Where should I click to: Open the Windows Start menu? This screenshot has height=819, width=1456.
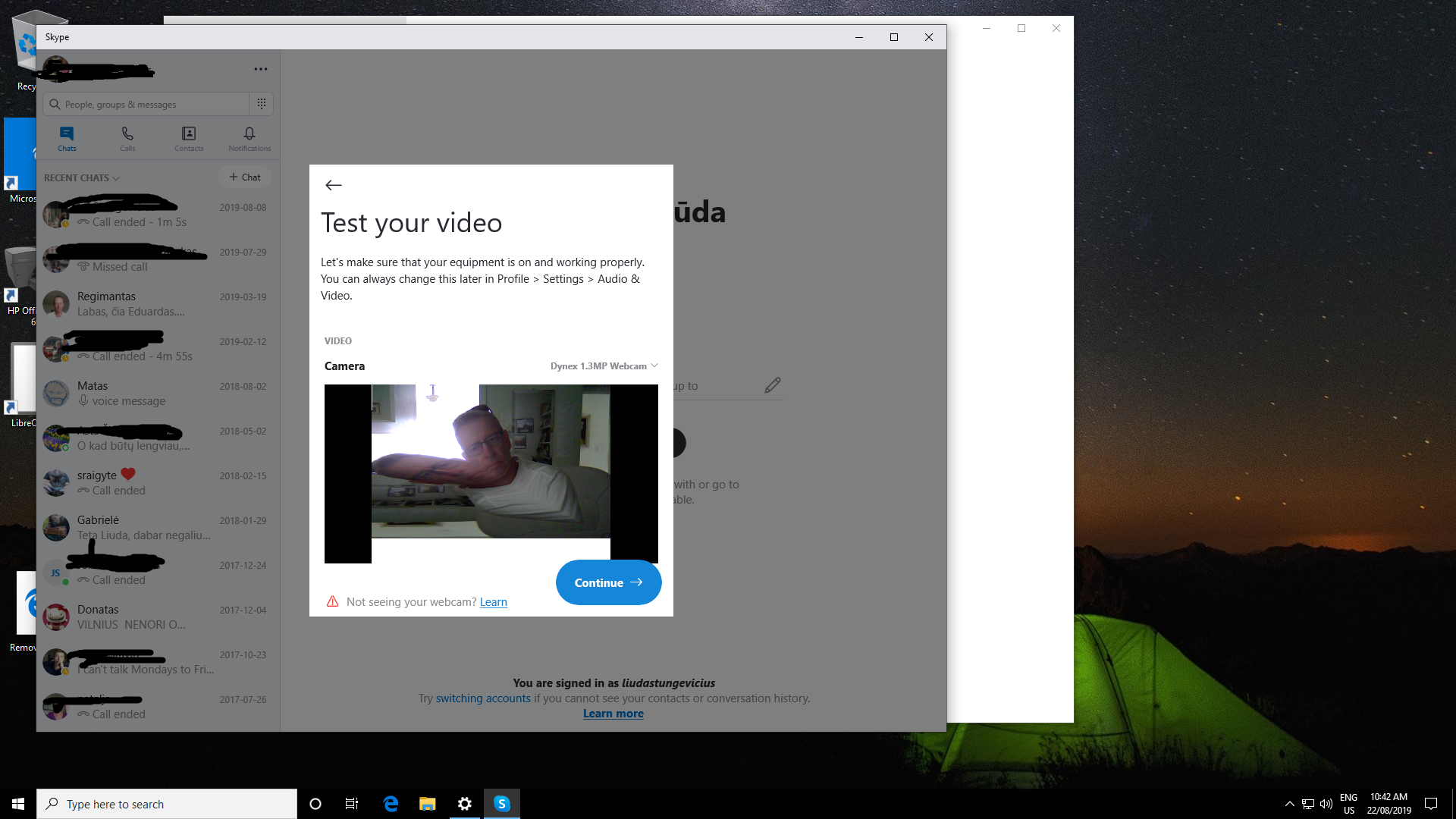[x=18, y=804]
